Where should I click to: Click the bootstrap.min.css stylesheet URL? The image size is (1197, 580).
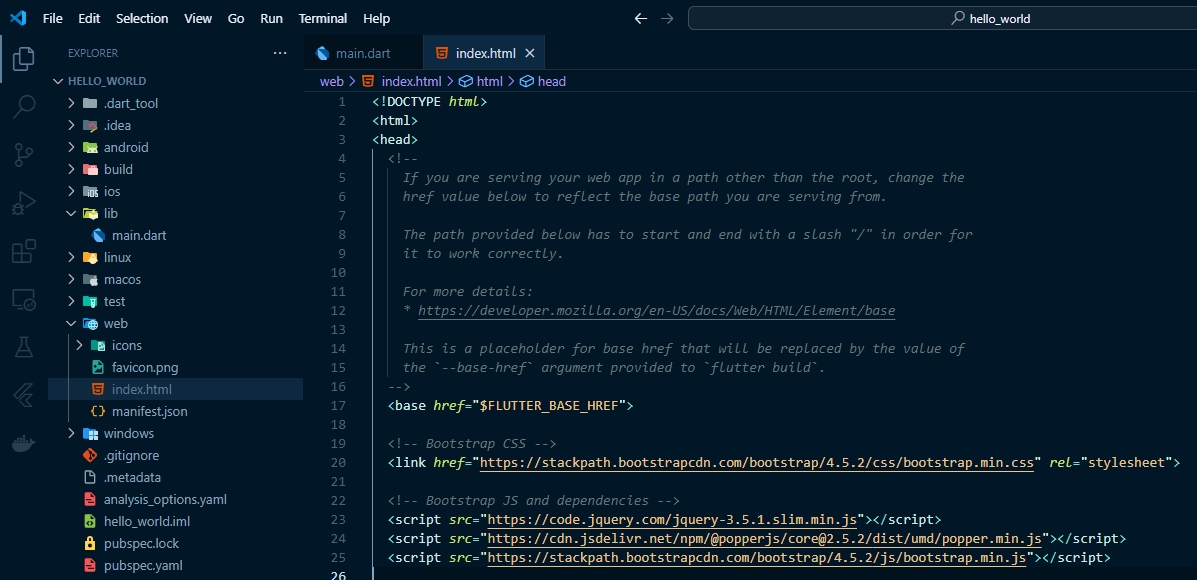757,462
